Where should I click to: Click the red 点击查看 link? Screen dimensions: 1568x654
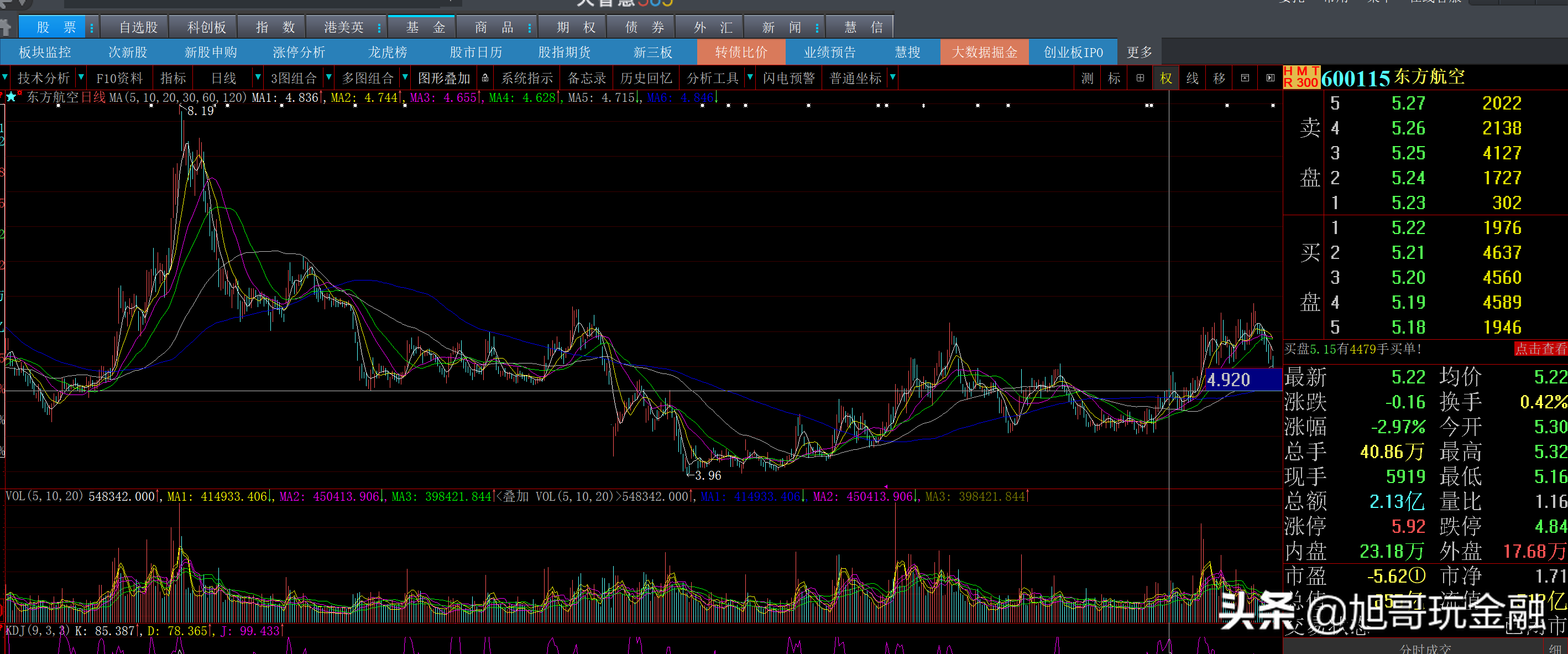[x=1540, y=349]
